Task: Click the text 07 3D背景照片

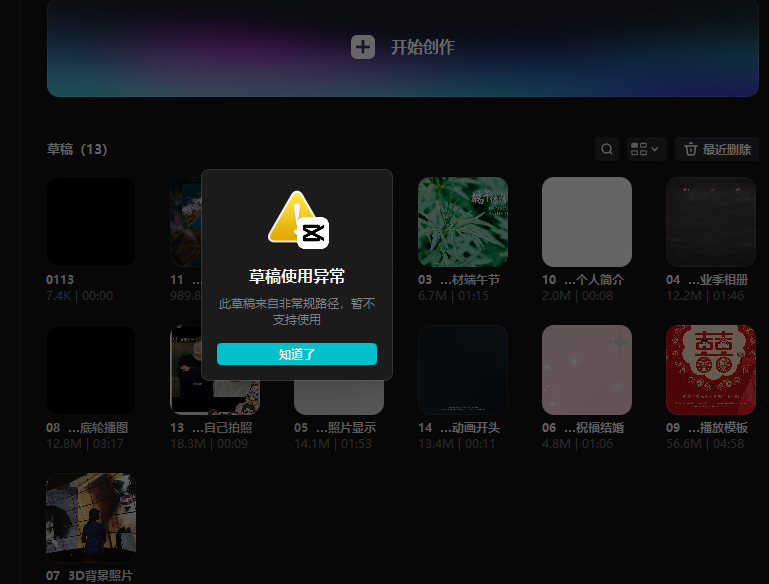Action: (x=89, y=576)
